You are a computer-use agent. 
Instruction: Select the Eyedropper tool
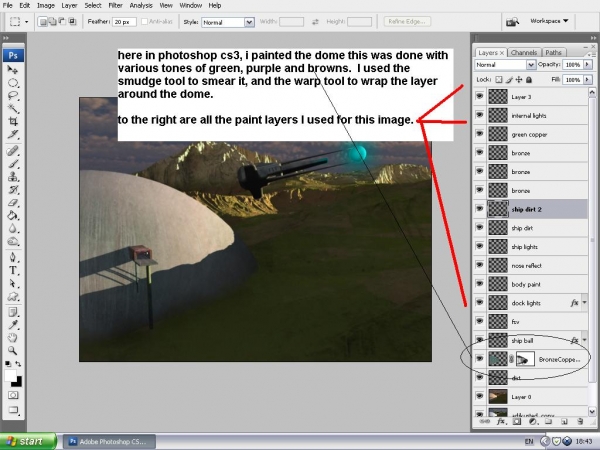pos(13,325)
